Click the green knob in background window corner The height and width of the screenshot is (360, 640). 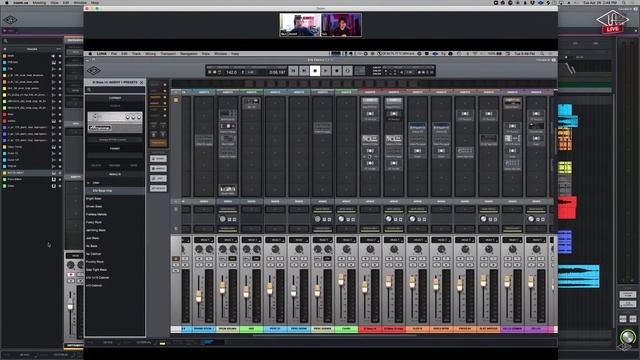point(627,337)
